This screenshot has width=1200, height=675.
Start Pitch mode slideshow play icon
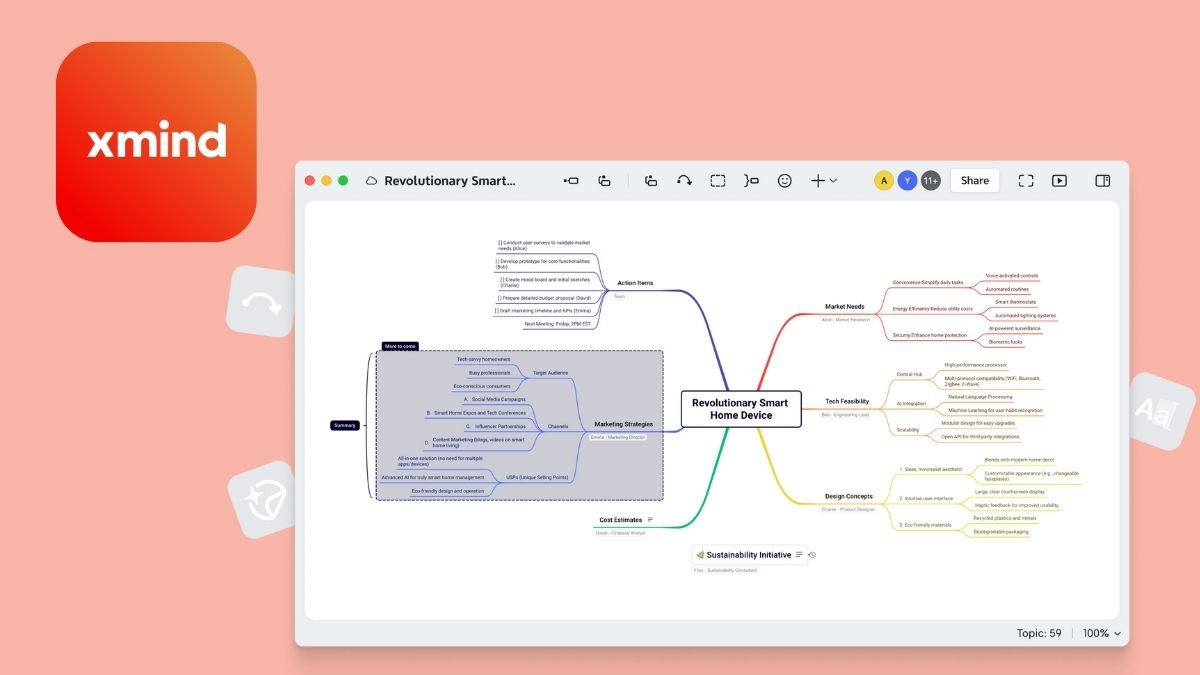click(x=1059, y=181)
